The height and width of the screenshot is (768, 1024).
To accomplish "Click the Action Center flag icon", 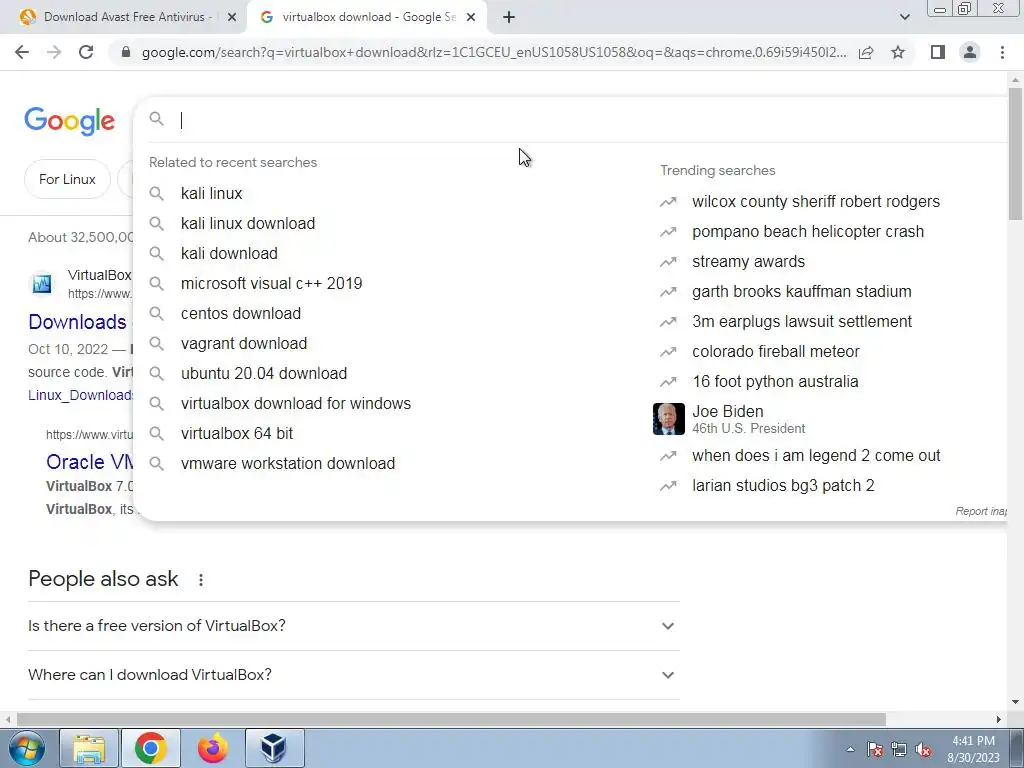I will 875,750.
